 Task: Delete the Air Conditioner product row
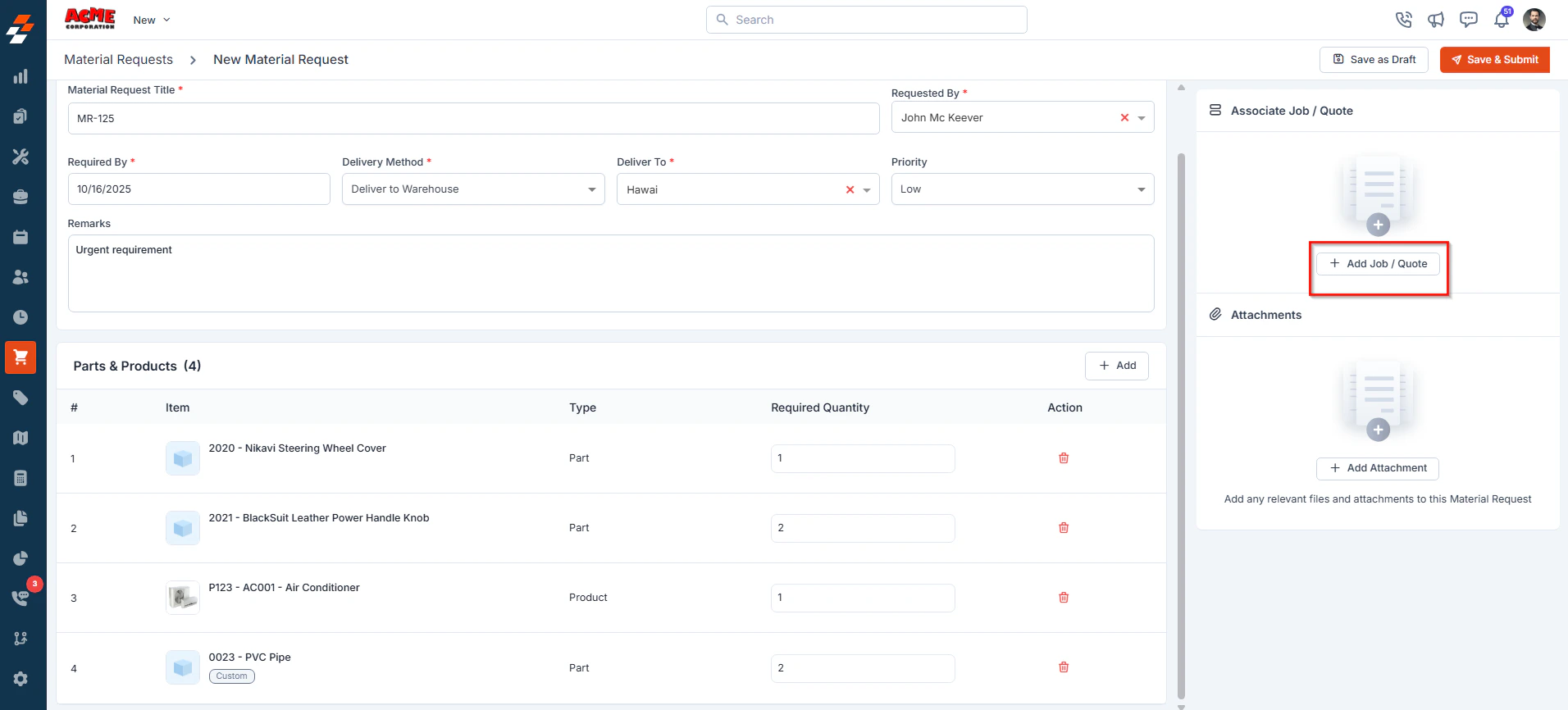1064,598
